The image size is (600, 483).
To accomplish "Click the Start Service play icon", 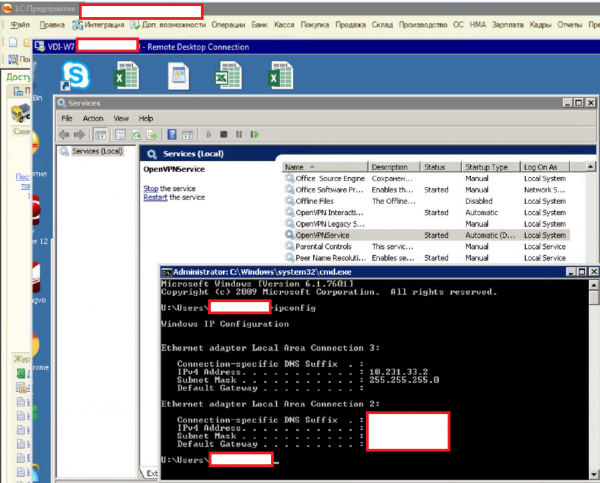I will click(210, 134).
